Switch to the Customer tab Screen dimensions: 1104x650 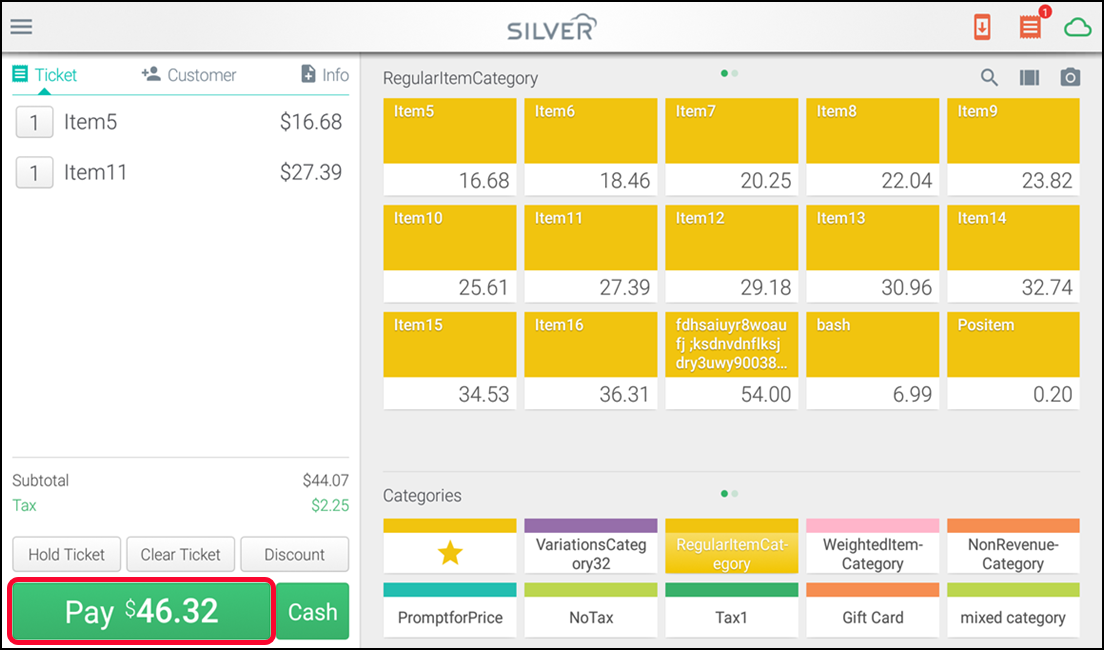(x=189, y=75)
